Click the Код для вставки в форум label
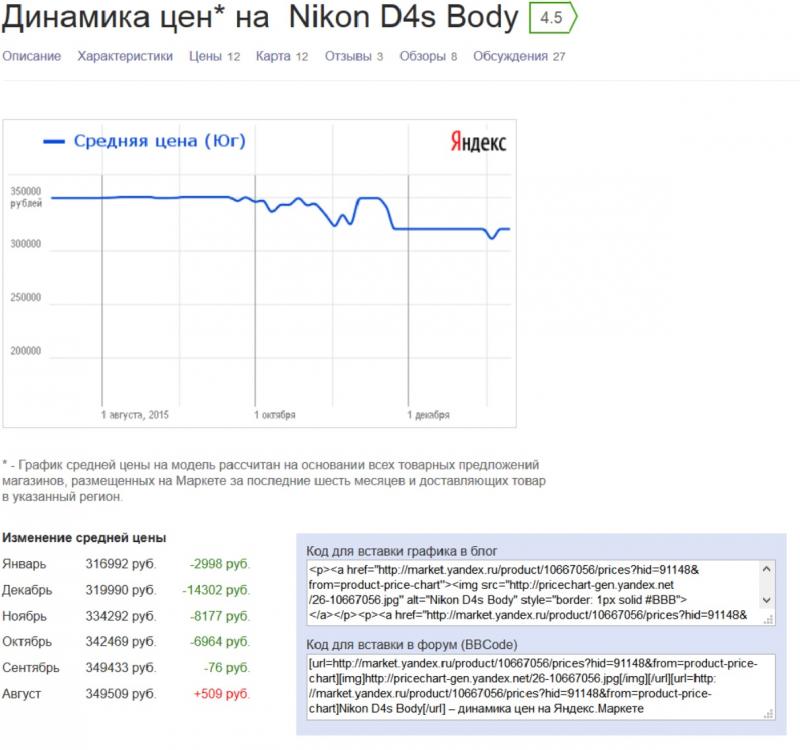The image size is (800, 750). click(x=412, y=645)
